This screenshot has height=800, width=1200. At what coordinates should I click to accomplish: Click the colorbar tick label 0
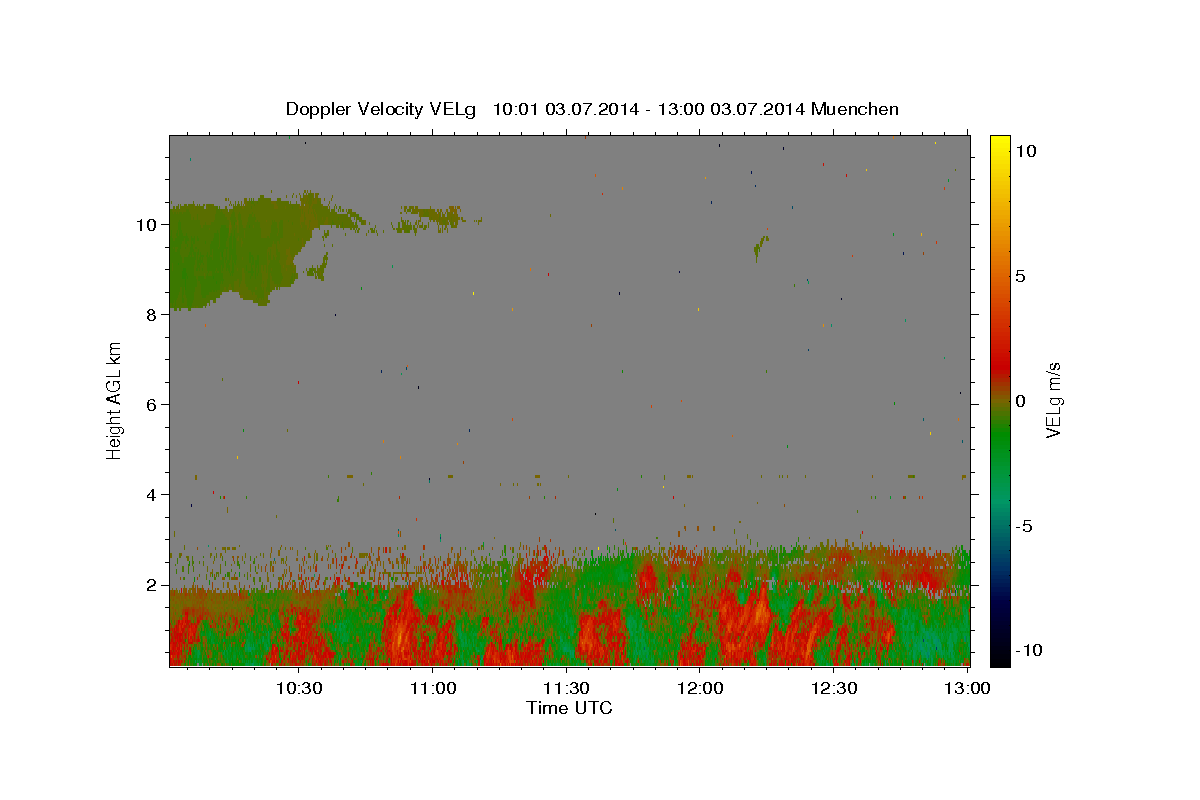(1021, 400)
